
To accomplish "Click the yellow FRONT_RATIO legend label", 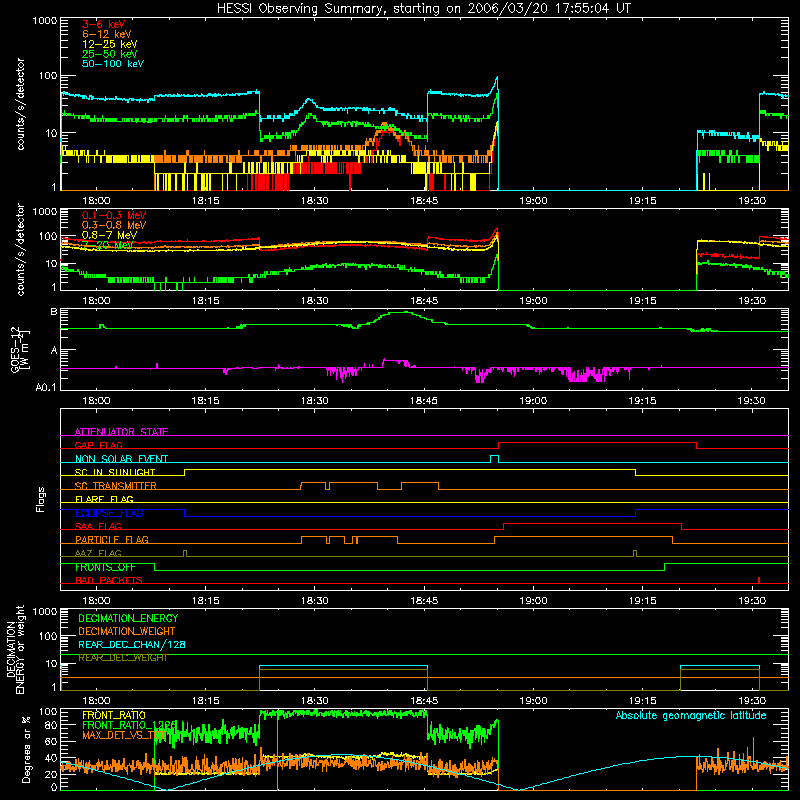I will (x=114, y=715).
